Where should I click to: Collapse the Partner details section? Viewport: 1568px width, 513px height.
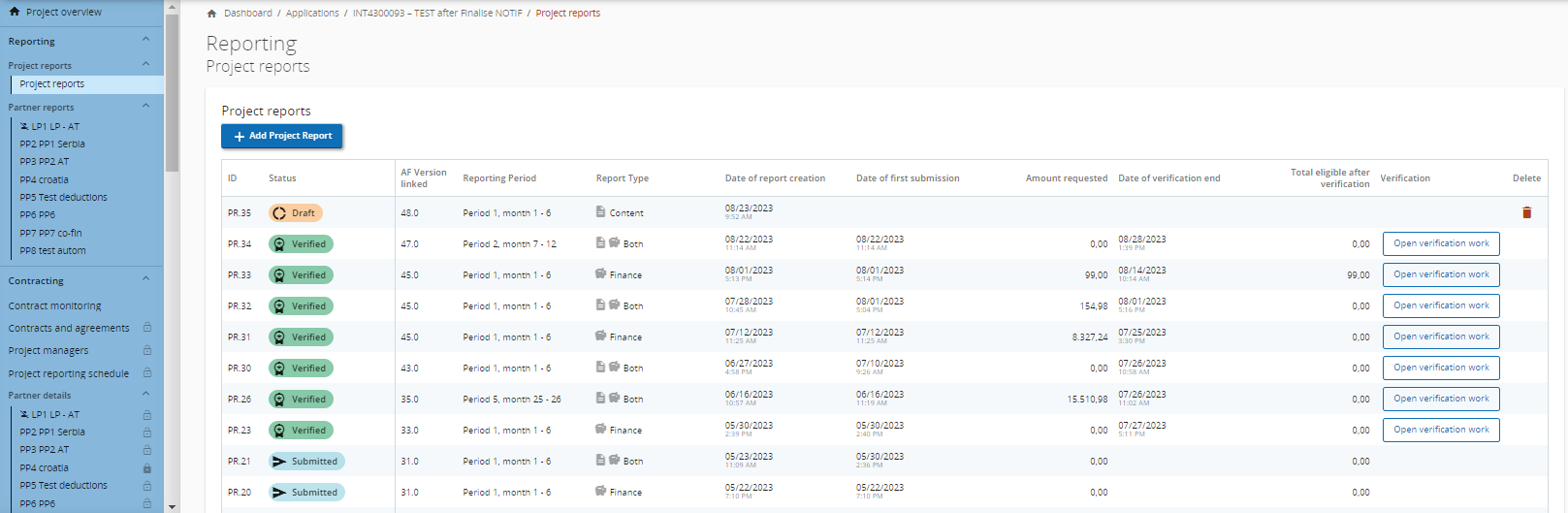145,395
